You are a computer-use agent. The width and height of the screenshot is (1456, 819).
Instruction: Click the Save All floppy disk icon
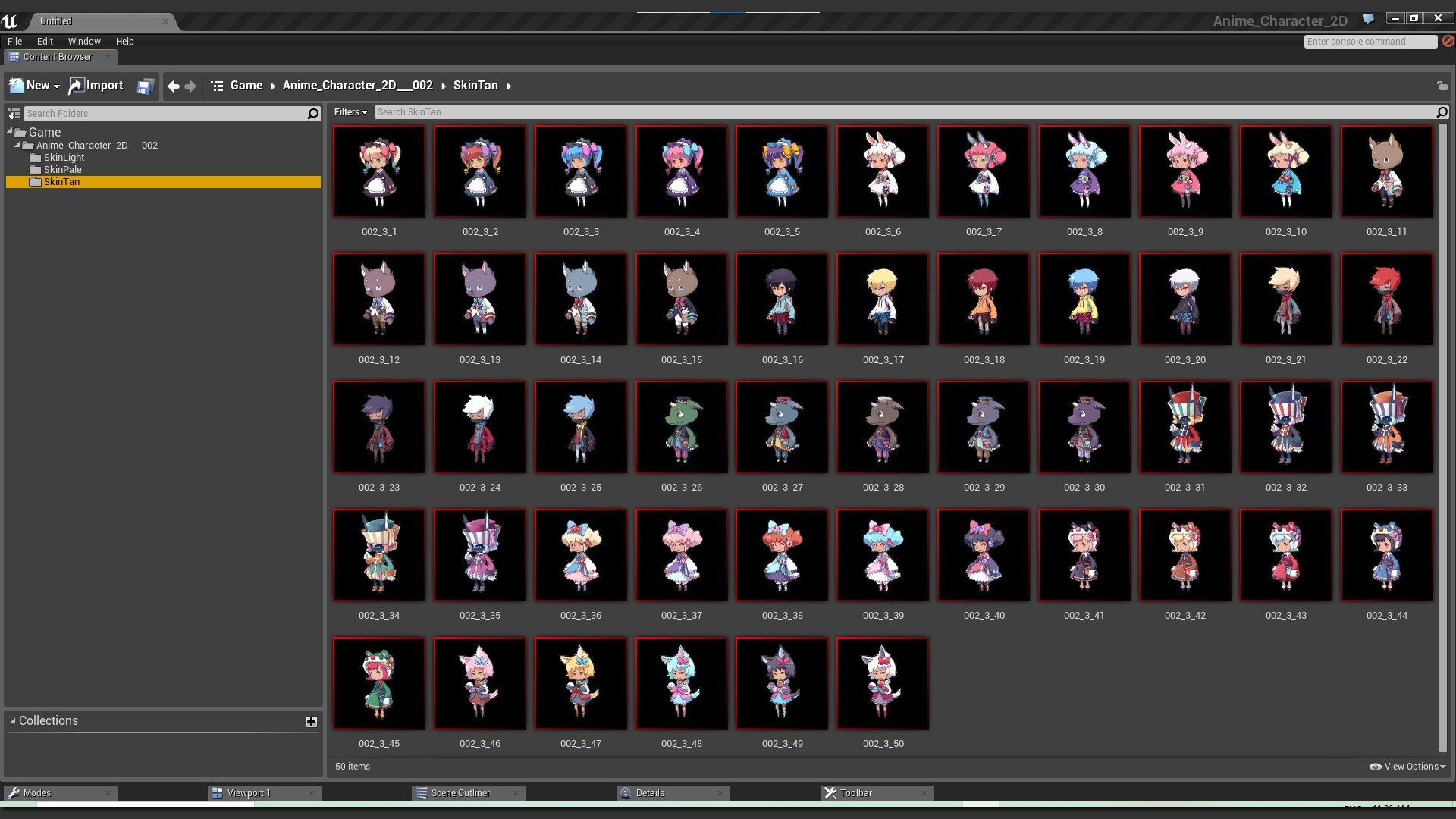(x=144, y=86)
